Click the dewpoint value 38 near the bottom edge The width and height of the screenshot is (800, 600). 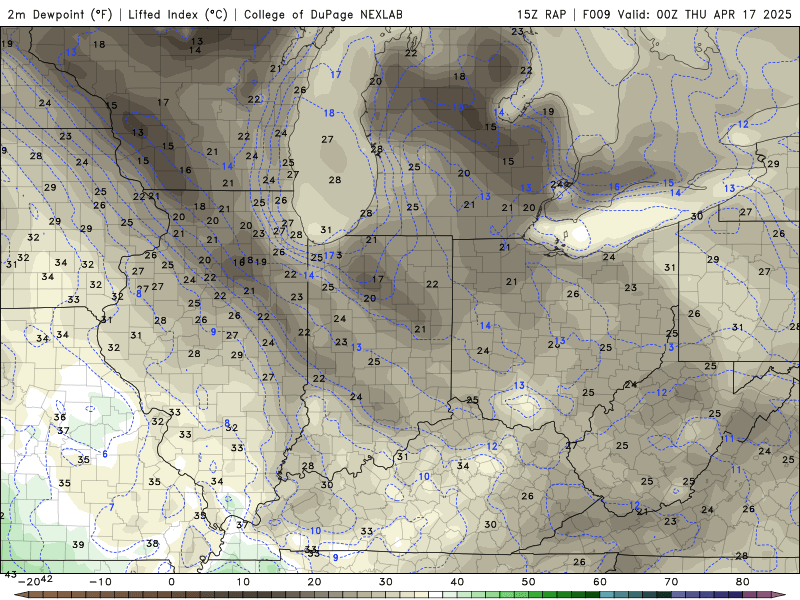point(152,543)
